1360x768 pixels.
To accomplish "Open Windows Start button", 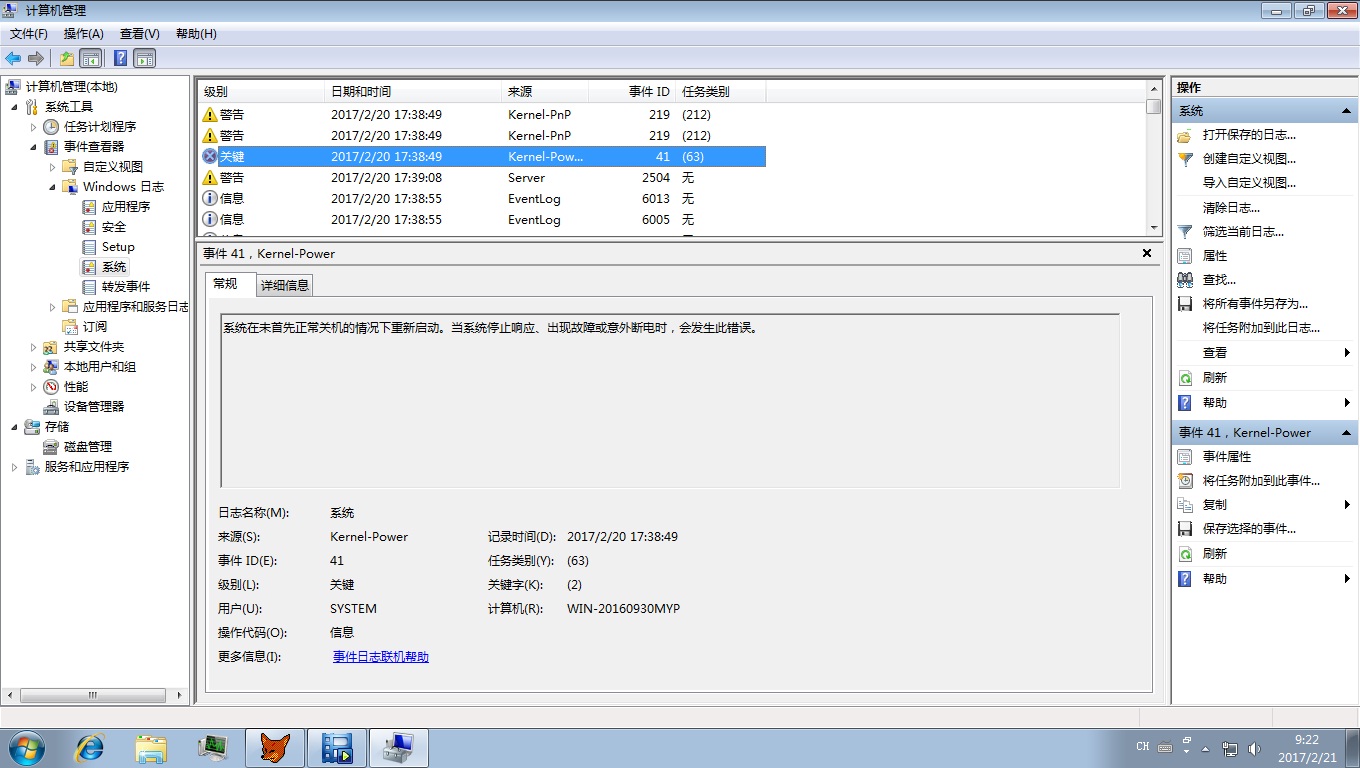I will tap(26, 748).
